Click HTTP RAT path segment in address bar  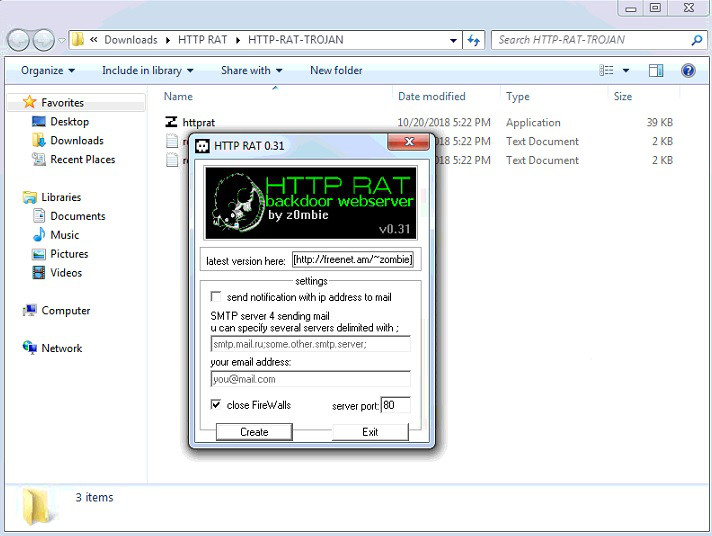click(x=203, y=40)
